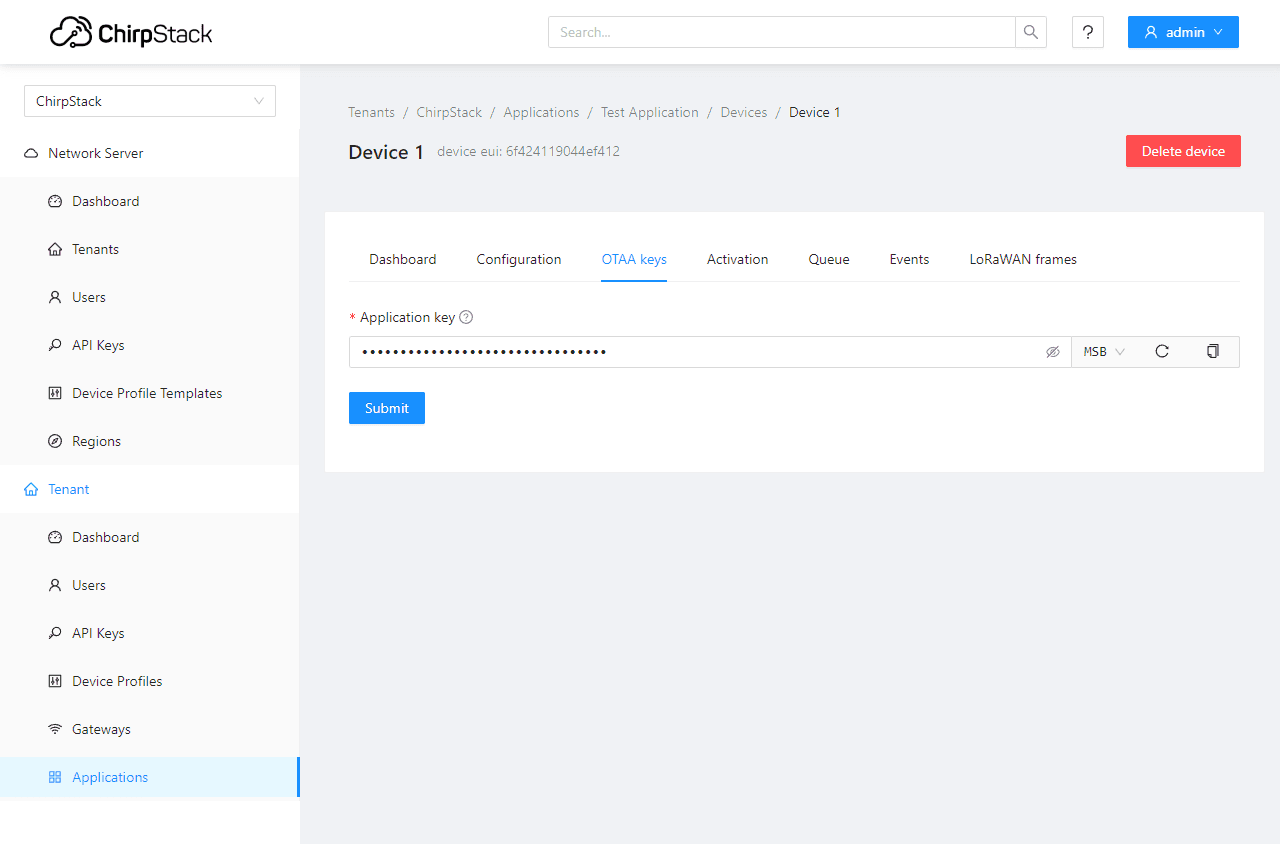Click the search magnifier icon button
Viewport: 1280px width, 844px height.
1031,32
